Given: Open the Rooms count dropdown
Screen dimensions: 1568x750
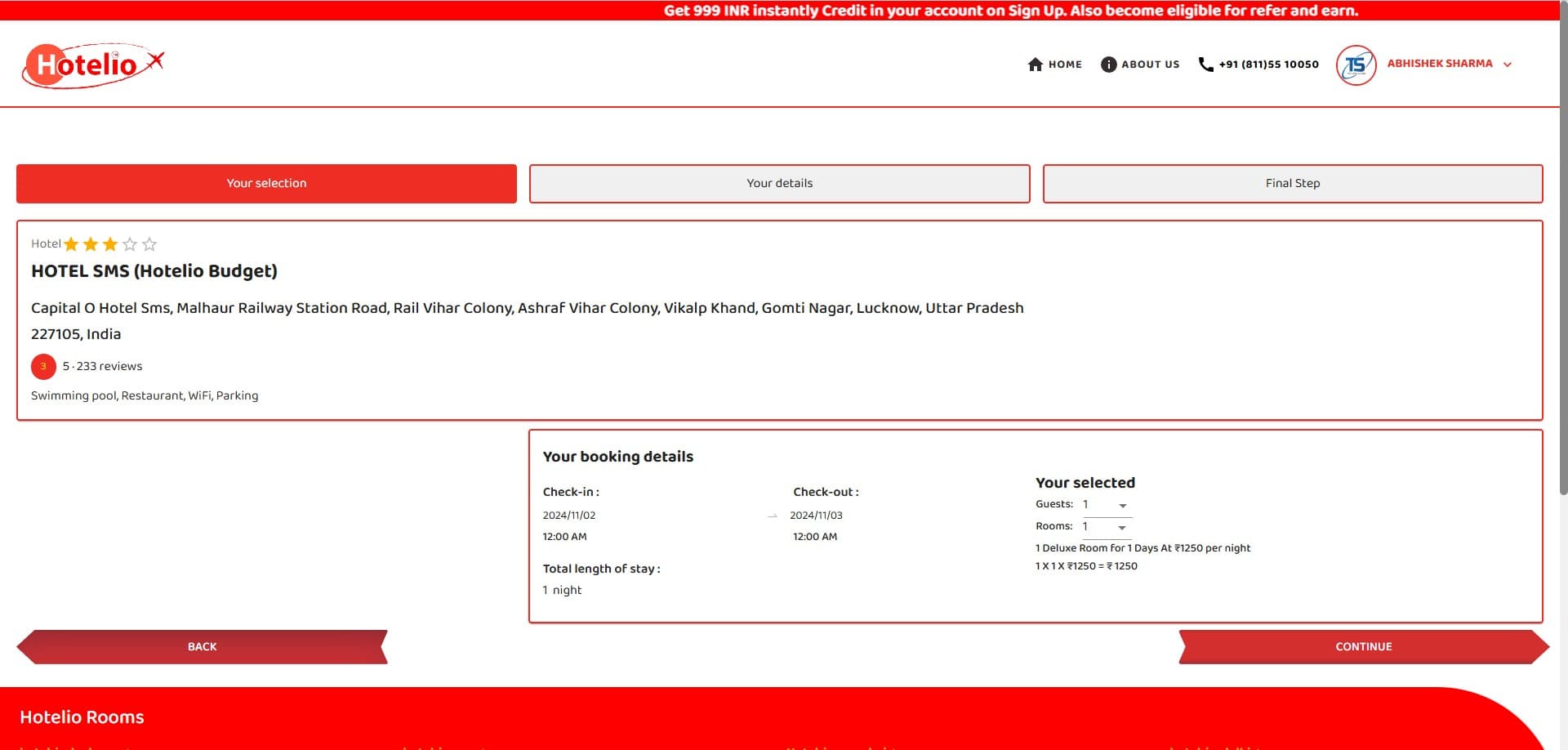Looking at the screenshot, I should tap(1106, 528).
